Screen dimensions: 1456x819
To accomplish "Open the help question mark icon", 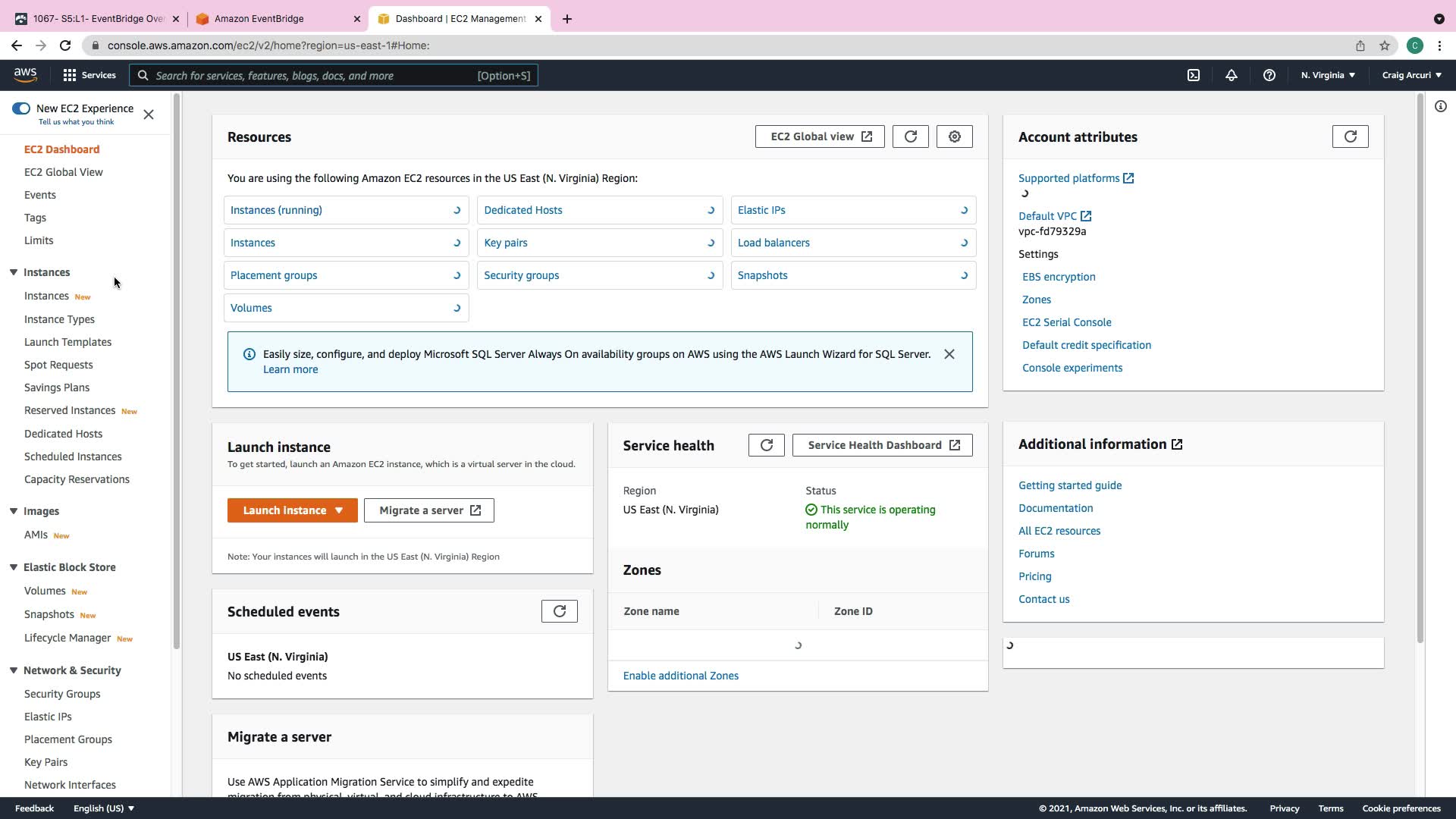I will [1269, 75].
